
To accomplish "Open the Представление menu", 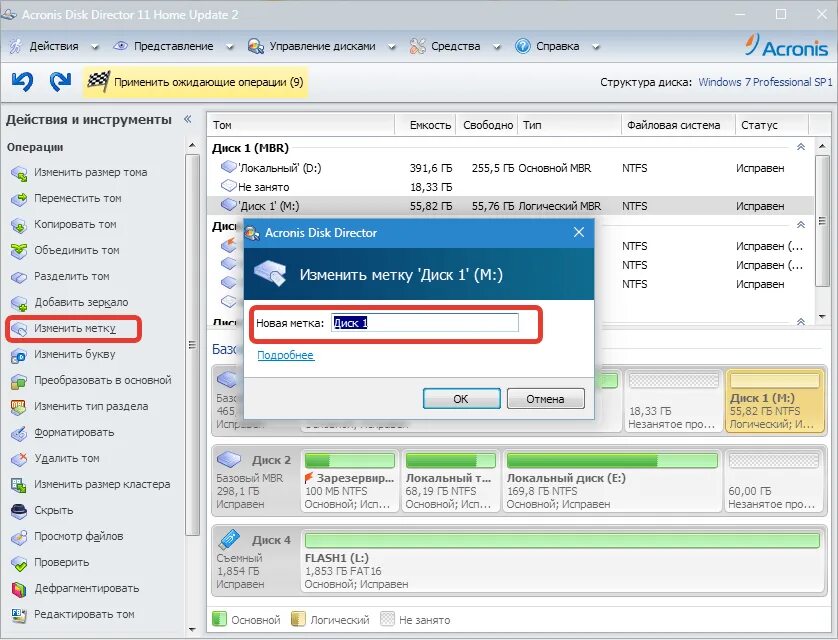I will (173, 46).
